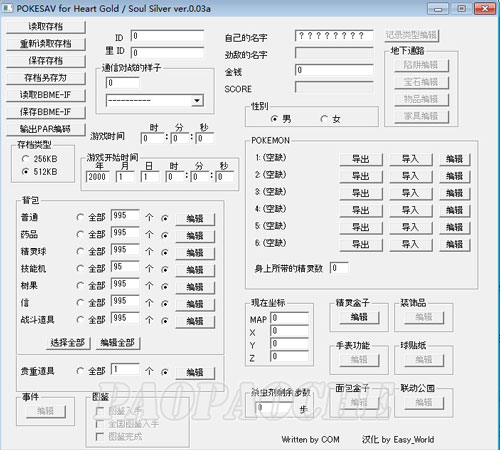Screen dimensions: 500x450
Task: Click the 身上所带的精灵数 field
Action: pyautogui.click(x=339, y=268)
